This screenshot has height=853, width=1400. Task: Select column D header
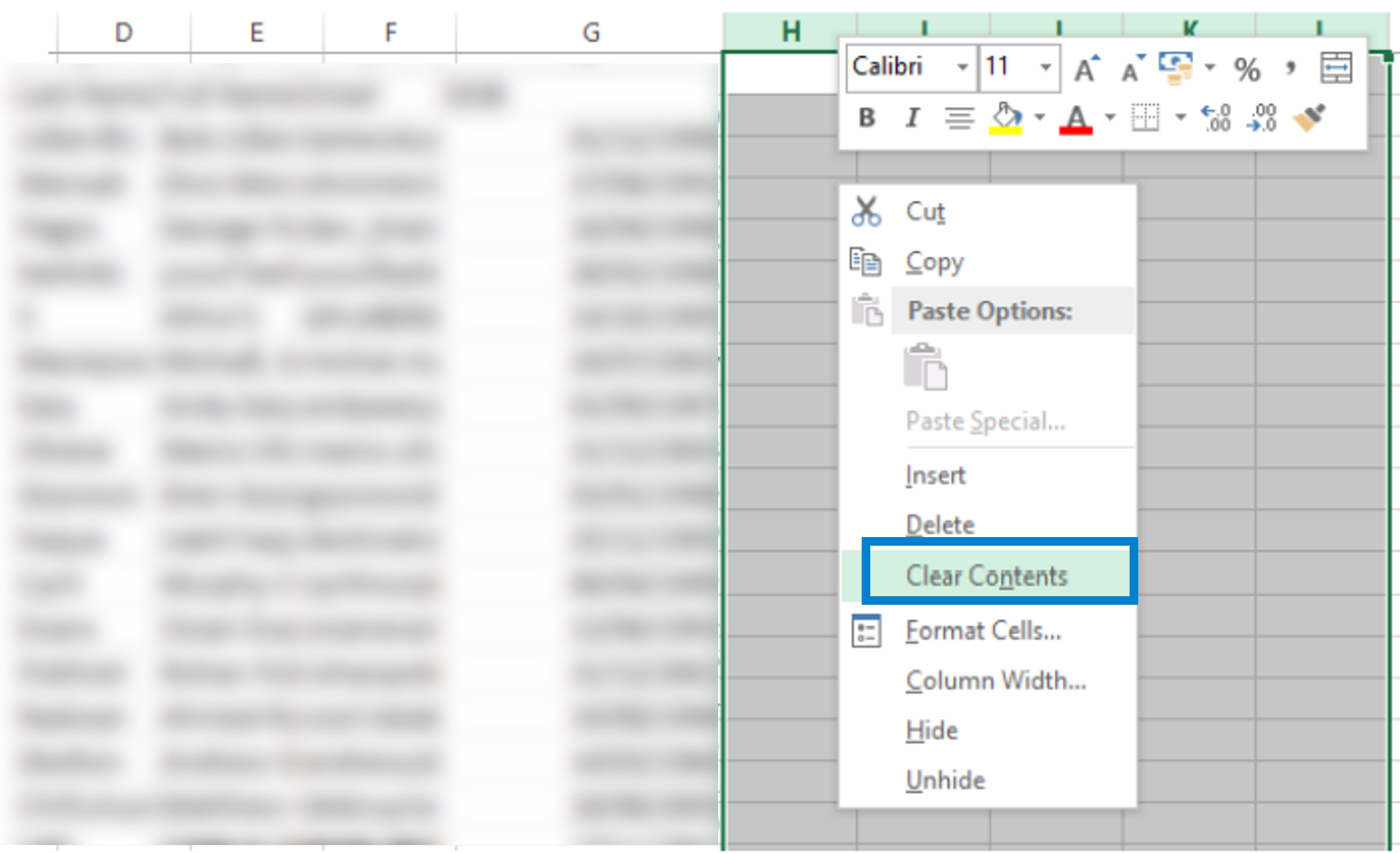pos(124,32)
